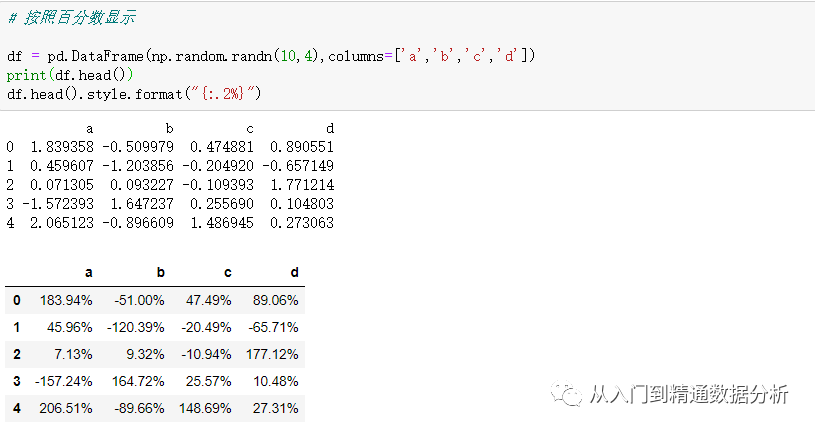Screen dimensions: 815x430
Task: Click the df.head().style.format code line
Action: pyautogui.click(x=133, y=94)
